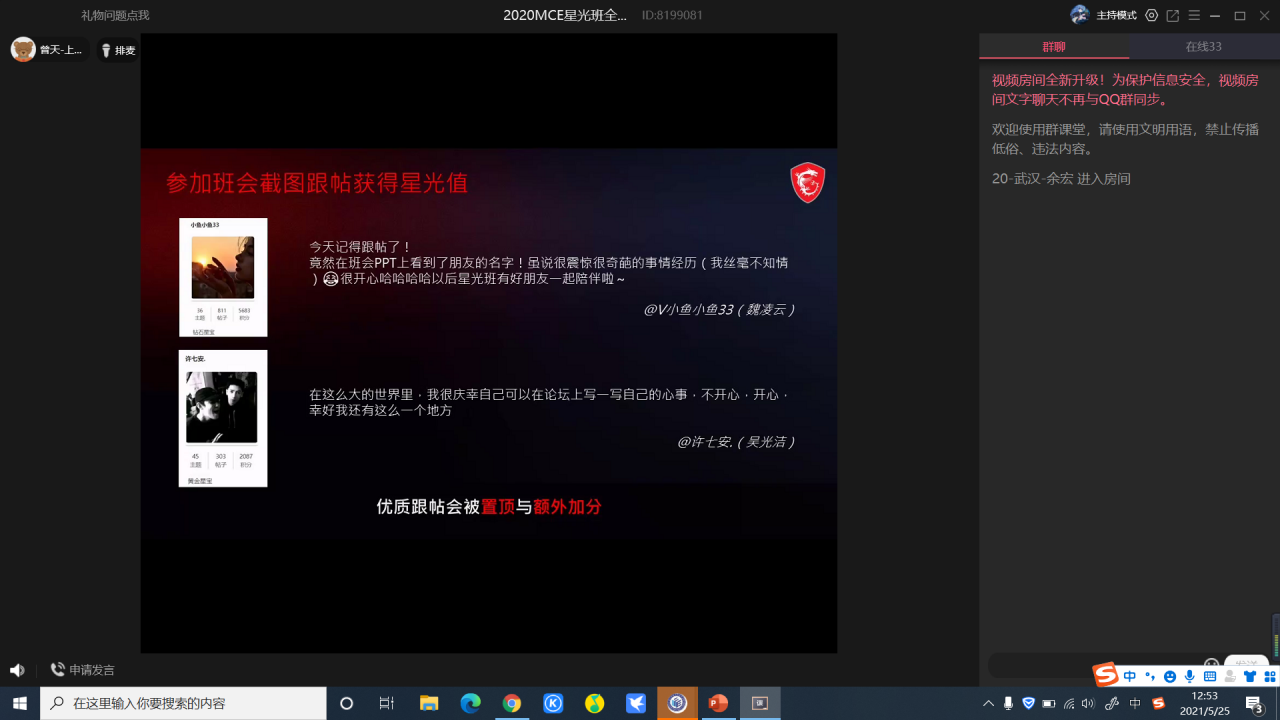
Task: Switch to the 群聊 chat tab
Action: pyautogui.click(x=1054, y=47)
